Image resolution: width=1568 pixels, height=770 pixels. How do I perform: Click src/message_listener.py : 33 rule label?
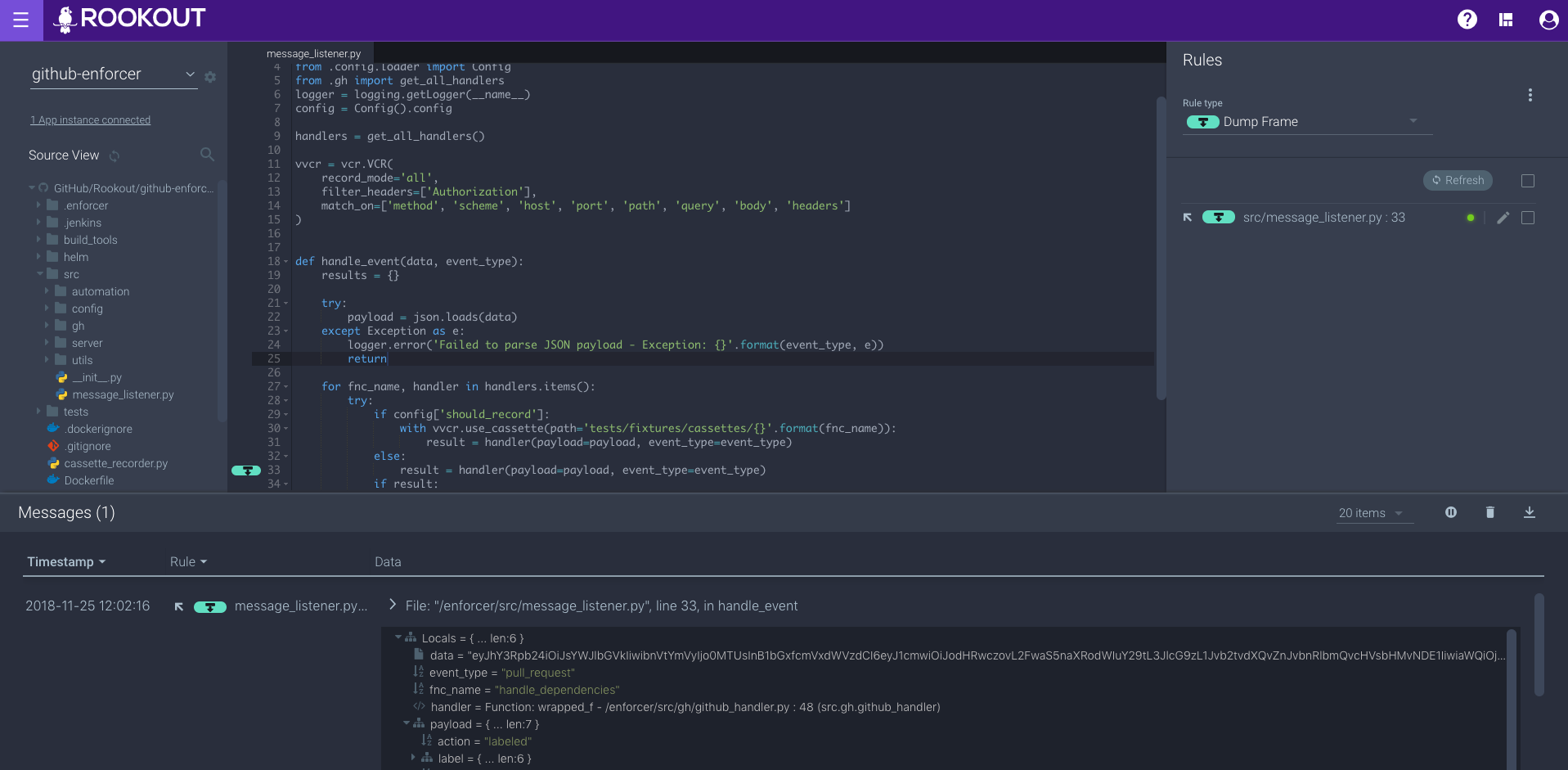pyautogui.click(x=1323, y=218)
